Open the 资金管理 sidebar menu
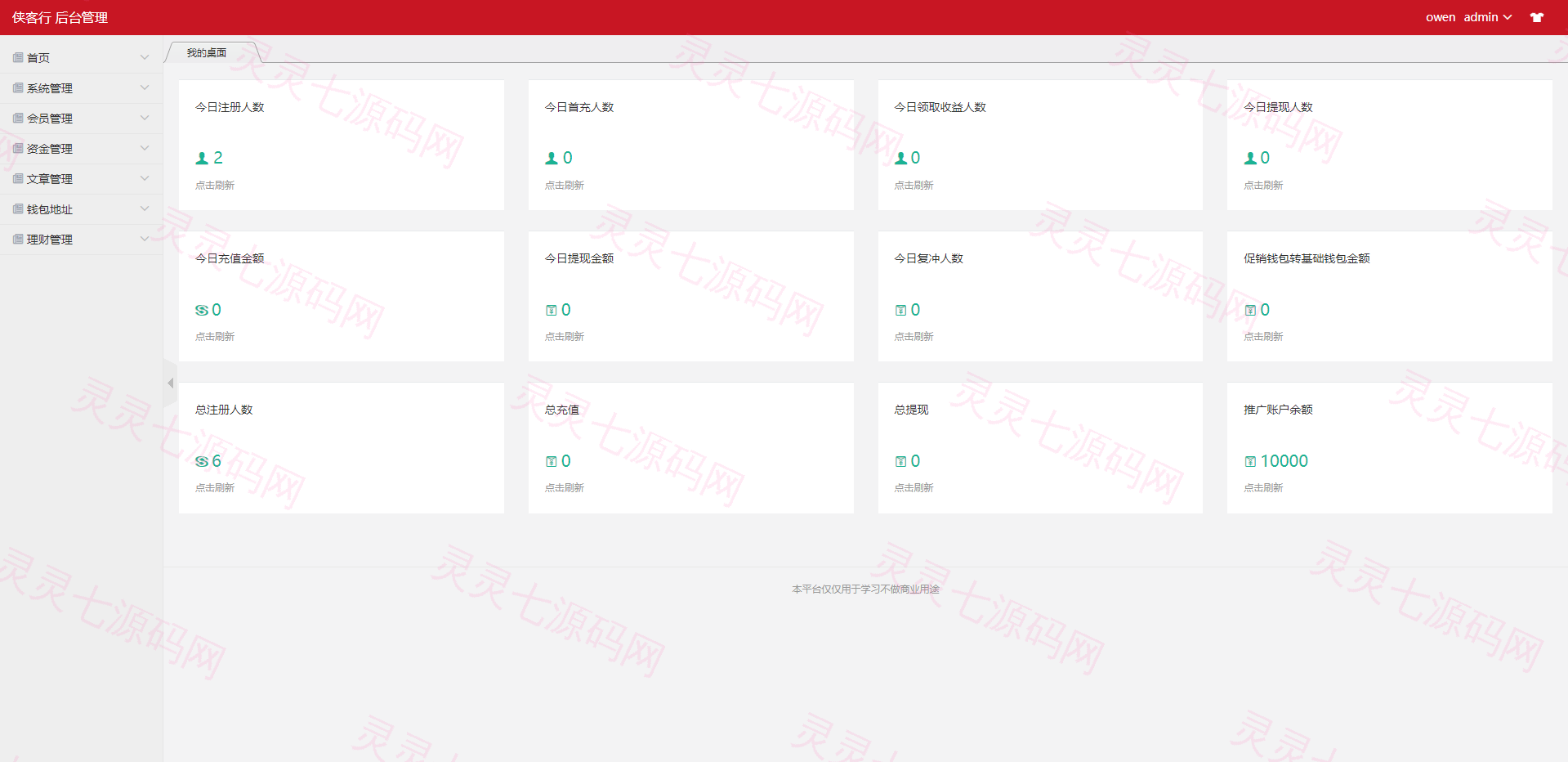The image size is (1568, 762). 81,149
